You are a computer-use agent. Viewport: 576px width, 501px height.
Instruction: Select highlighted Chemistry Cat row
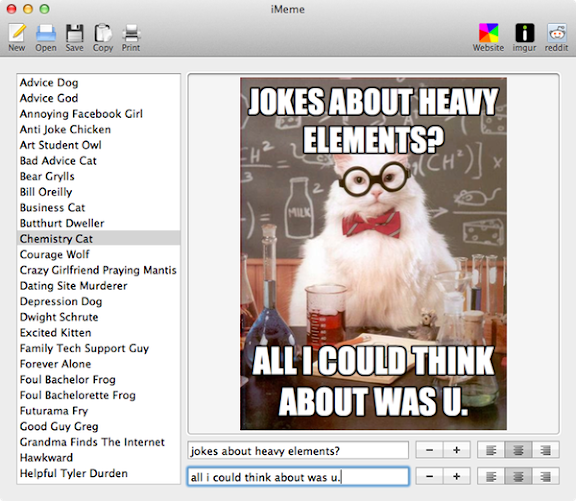tap(98, 239)
